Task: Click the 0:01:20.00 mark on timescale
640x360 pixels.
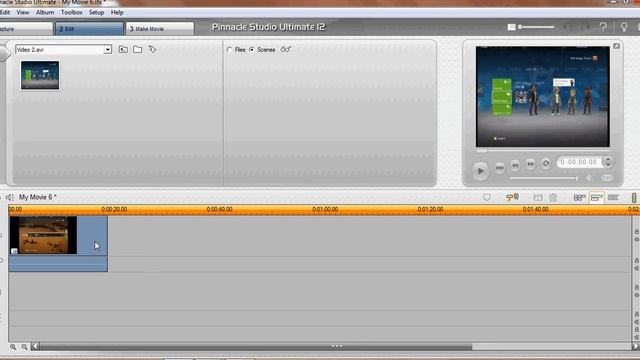Action: point(430,209)
